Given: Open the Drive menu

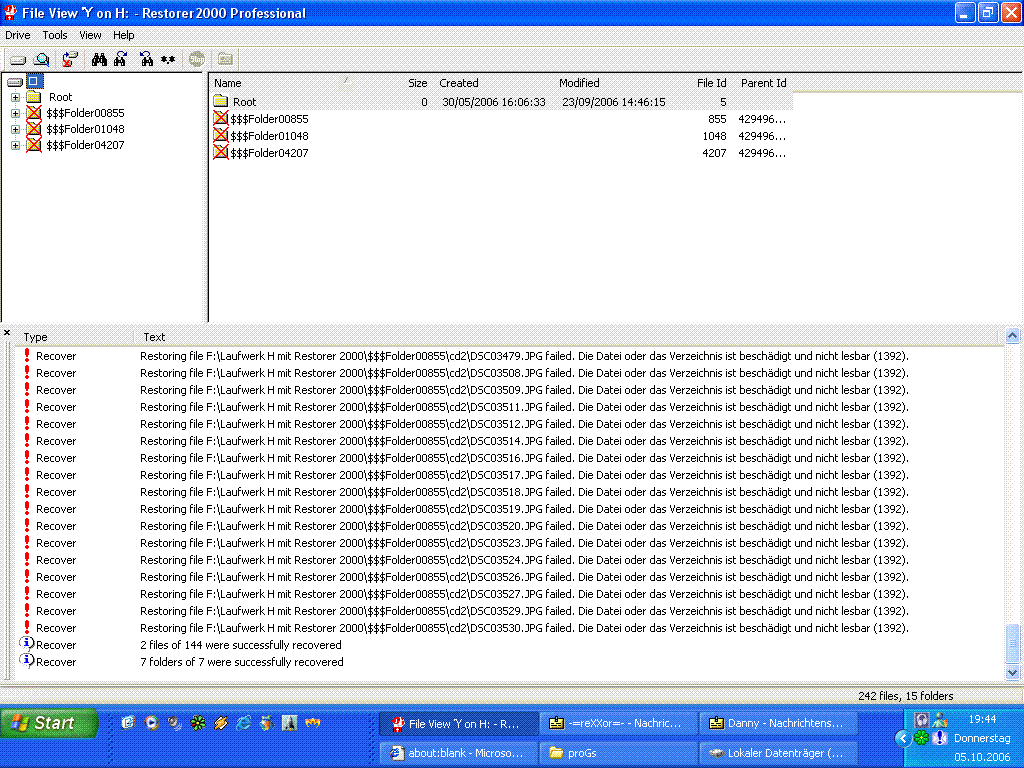Looking at the screenshot, I should (18, 35).
